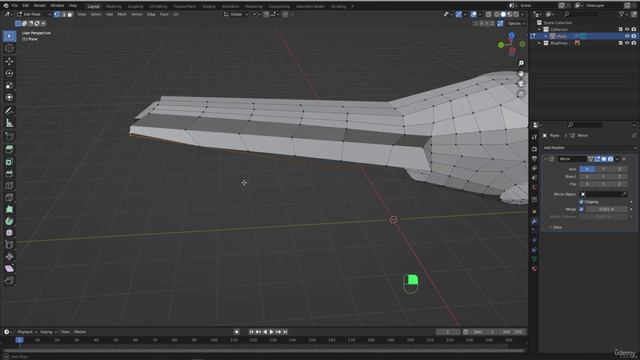Toggle the Merge checkbox in Mirror modifier
The image size is (640, 360).
(581, 209)
